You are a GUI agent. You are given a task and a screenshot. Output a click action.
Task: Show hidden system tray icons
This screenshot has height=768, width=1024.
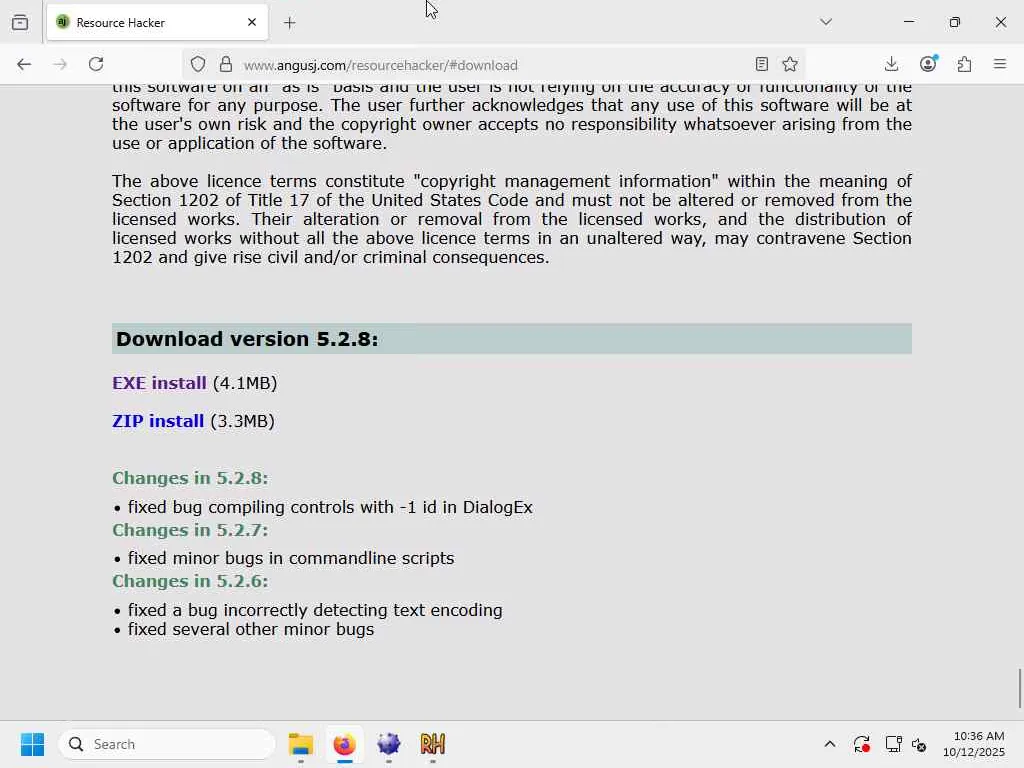tap(830, 744)
